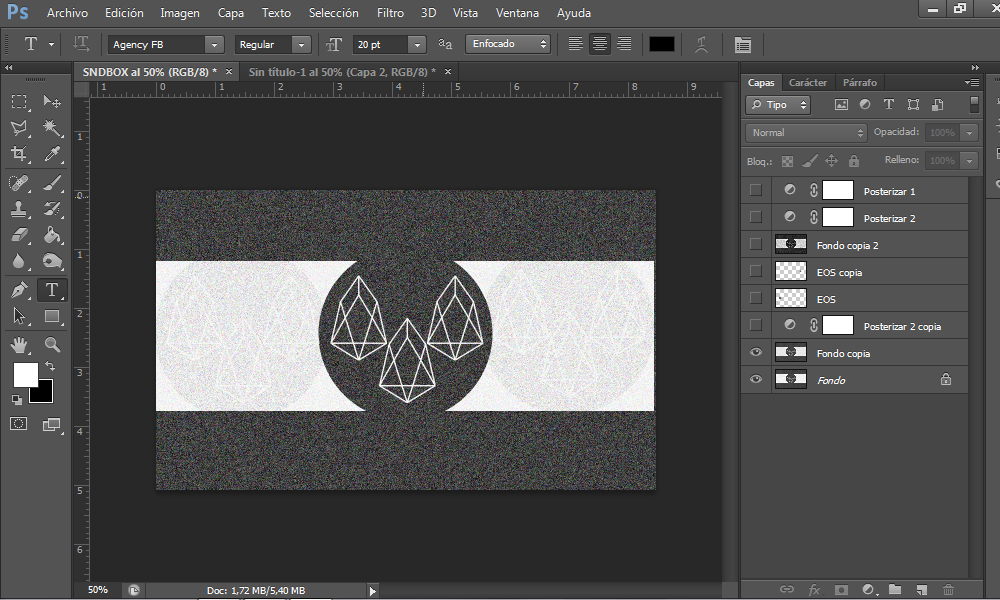Open the Tipo layer filter dropdown
1000x600 pixels.
[778, 105]
